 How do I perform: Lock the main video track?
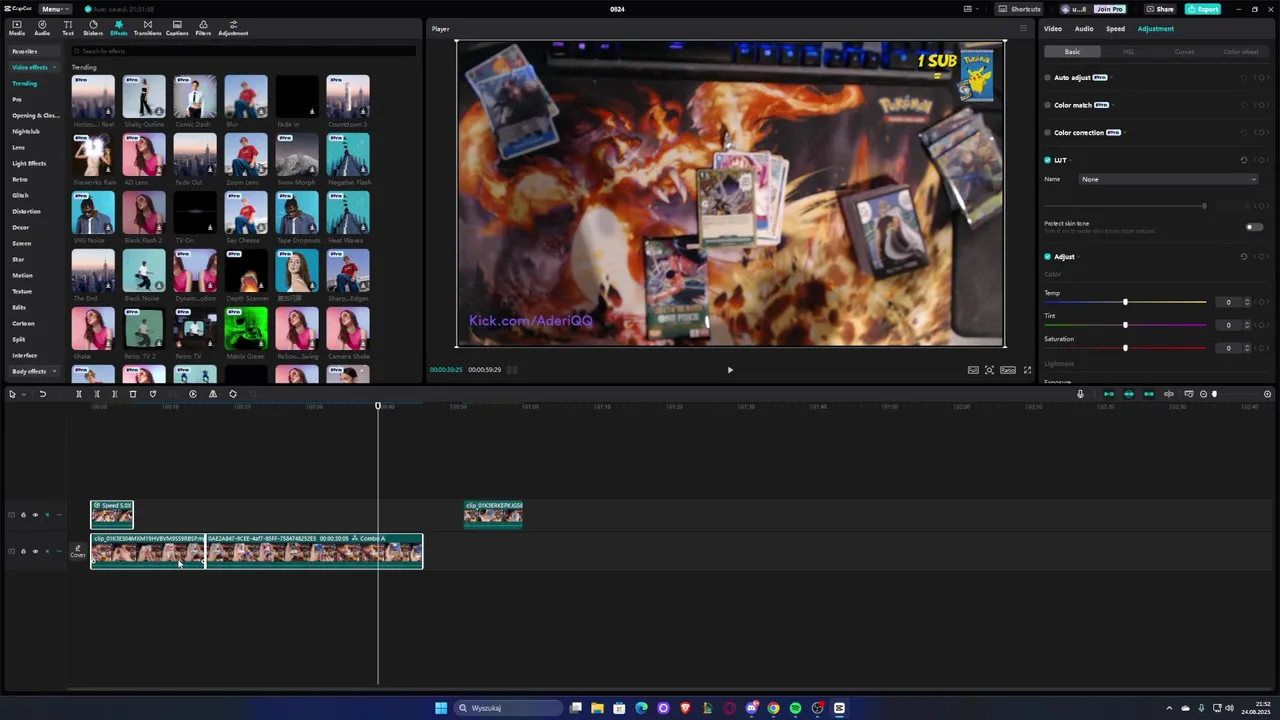23,551
